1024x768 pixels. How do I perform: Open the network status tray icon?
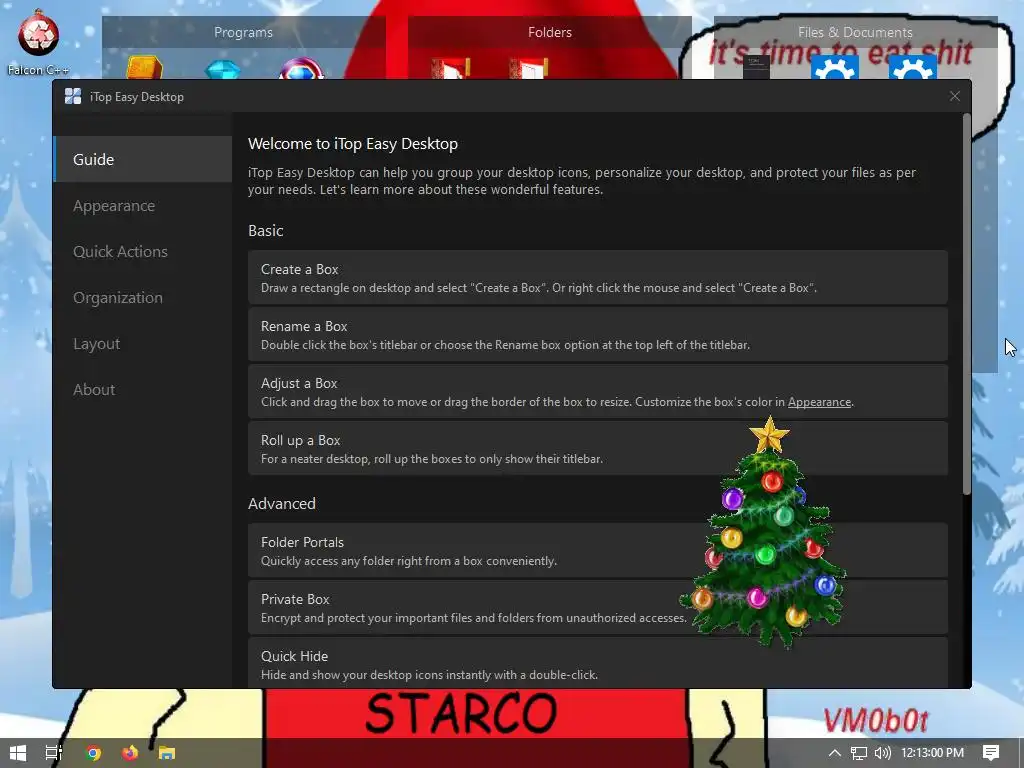click(x=859, y=753)
